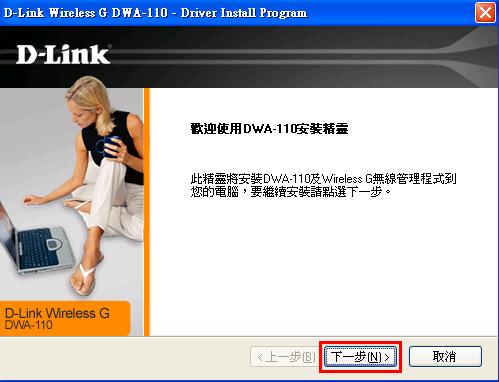
Task: Click the welcome heading 歡迎使用DWA-110安裝精靈
Action: [269, 128]
